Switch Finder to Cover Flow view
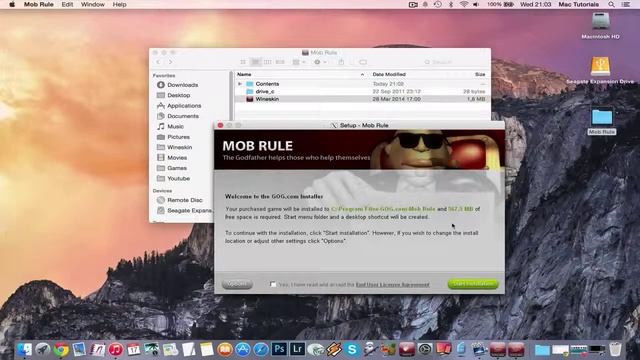640x360 pixels. click(280, 62)
